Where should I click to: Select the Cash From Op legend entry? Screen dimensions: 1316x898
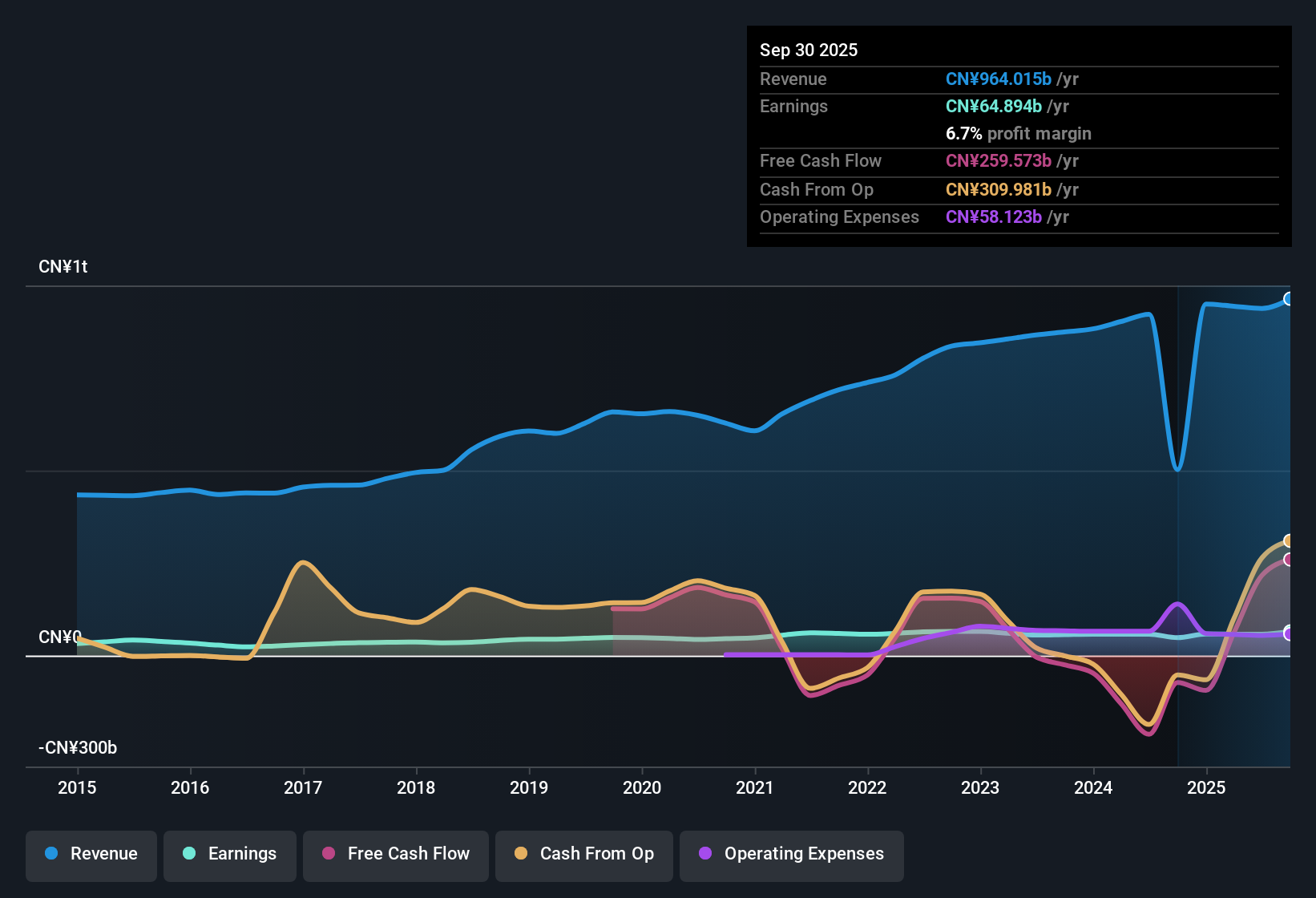pyautogui.click(x=583, y=854)
